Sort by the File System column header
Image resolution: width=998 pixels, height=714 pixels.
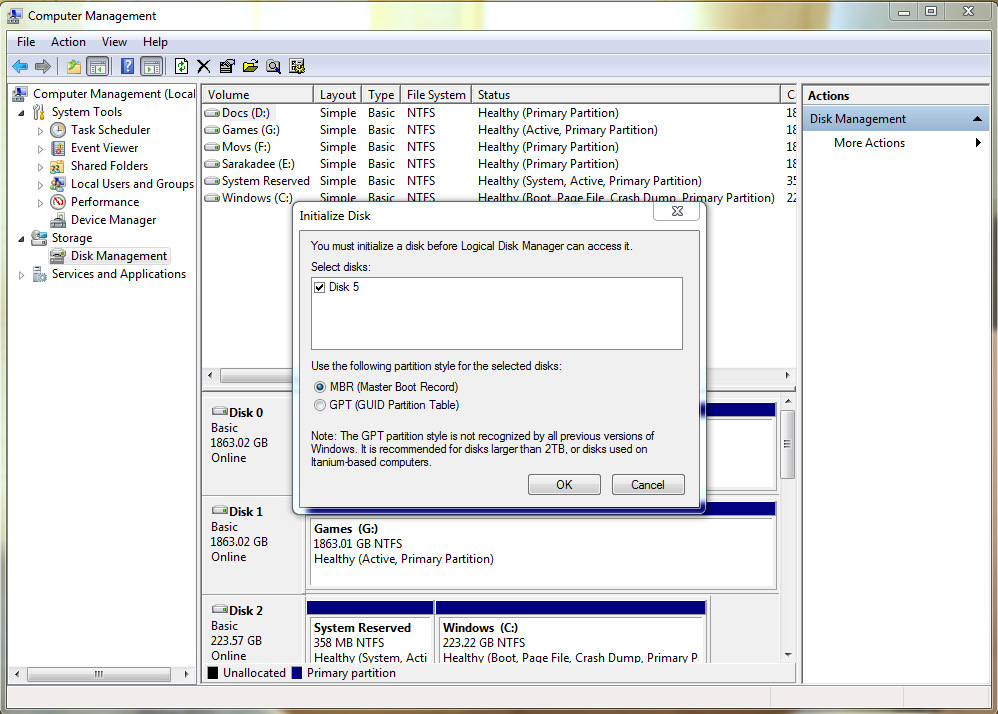(x=436, y=94)
